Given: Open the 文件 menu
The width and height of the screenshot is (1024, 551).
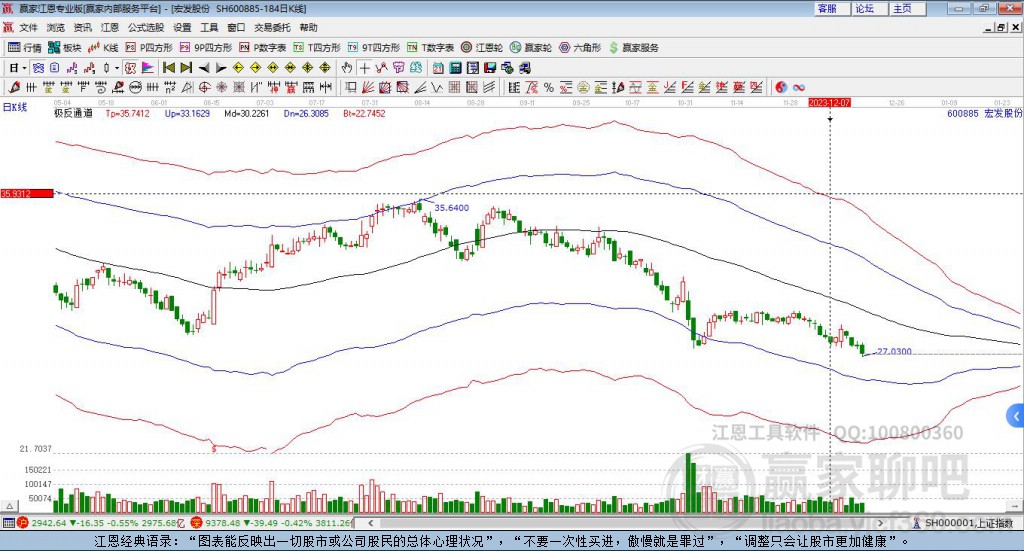Looking at the screenshot, I should tap(28, 27).
